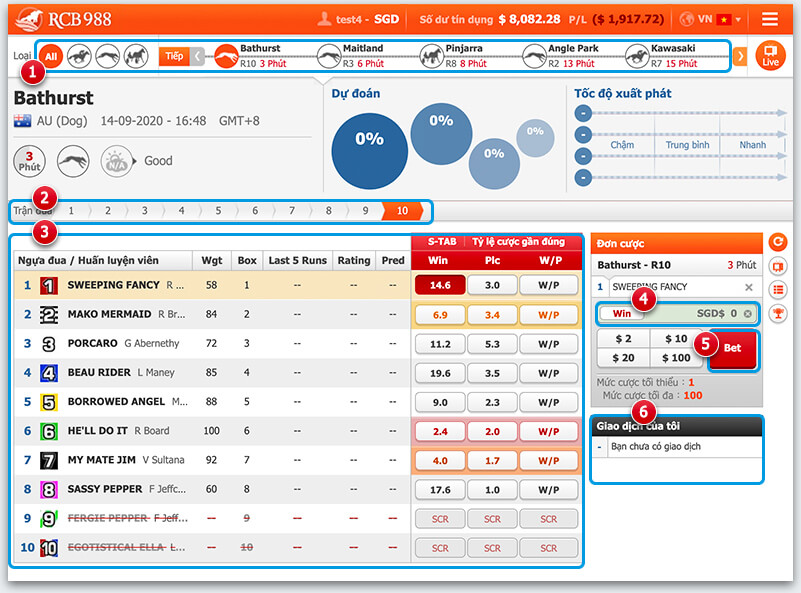Screen dimensions: 801x593
Task: Clear the SGD$ stake amount
Action: point(746,314)
